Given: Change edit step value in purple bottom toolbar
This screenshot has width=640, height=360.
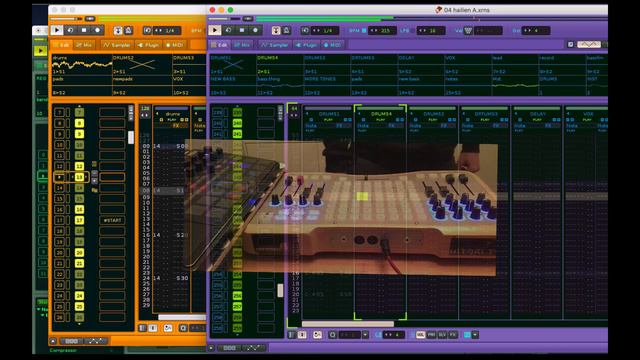Looking at the screenshot, I should [394, 335].
